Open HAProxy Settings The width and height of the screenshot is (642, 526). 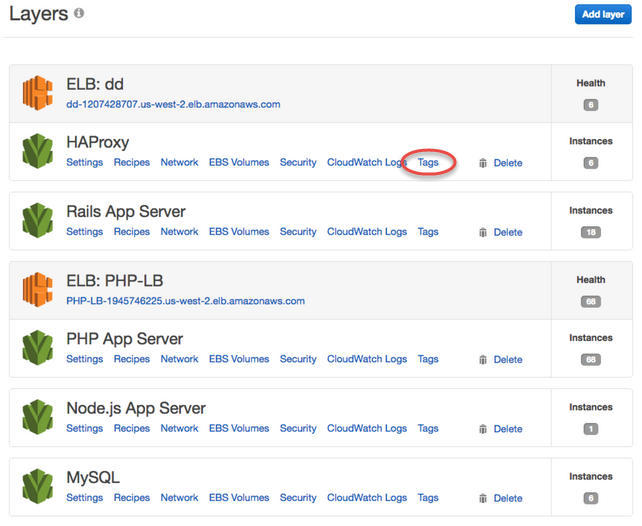tap(85, 163)
